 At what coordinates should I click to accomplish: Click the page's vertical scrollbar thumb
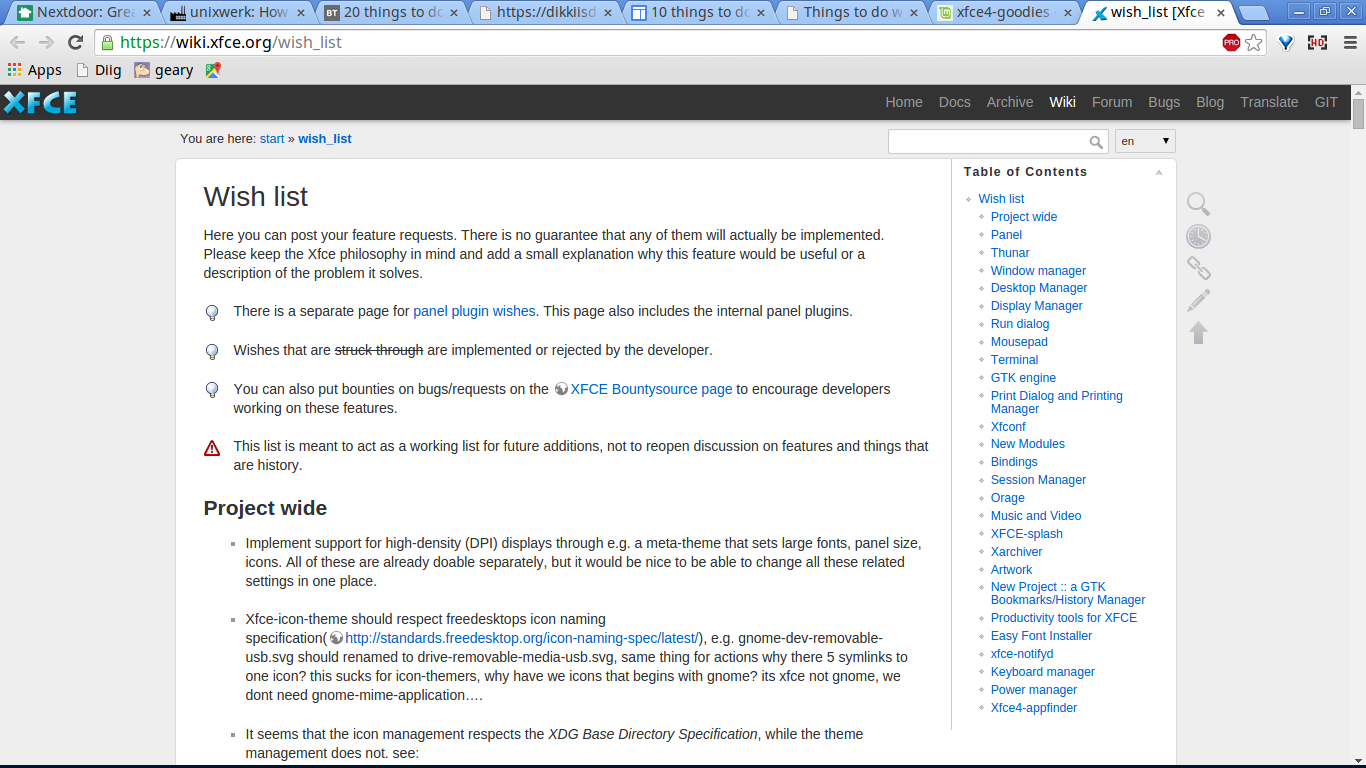[x=1358, y=113]
